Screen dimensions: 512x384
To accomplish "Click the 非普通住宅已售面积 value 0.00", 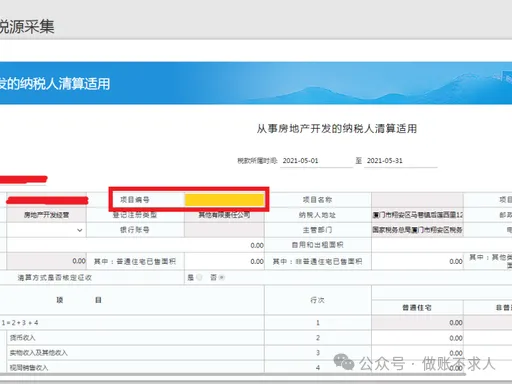I will (x=417, y=261).
